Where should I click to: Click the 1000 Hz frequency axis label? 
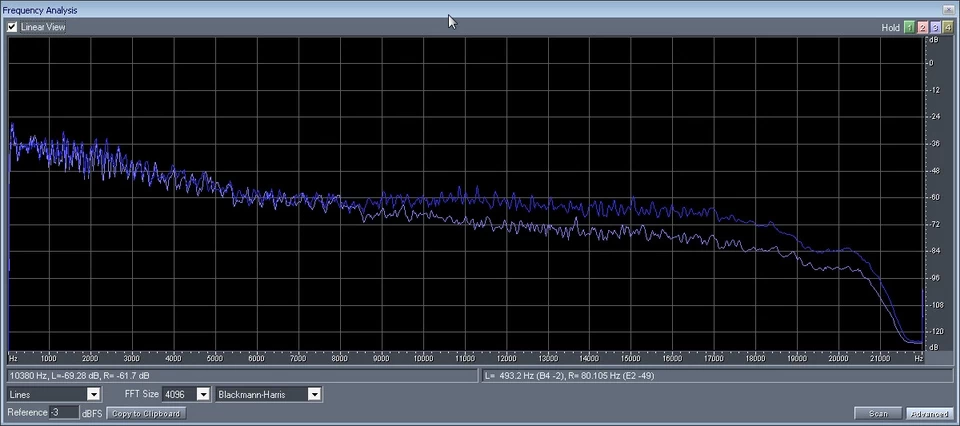(49, 359)
